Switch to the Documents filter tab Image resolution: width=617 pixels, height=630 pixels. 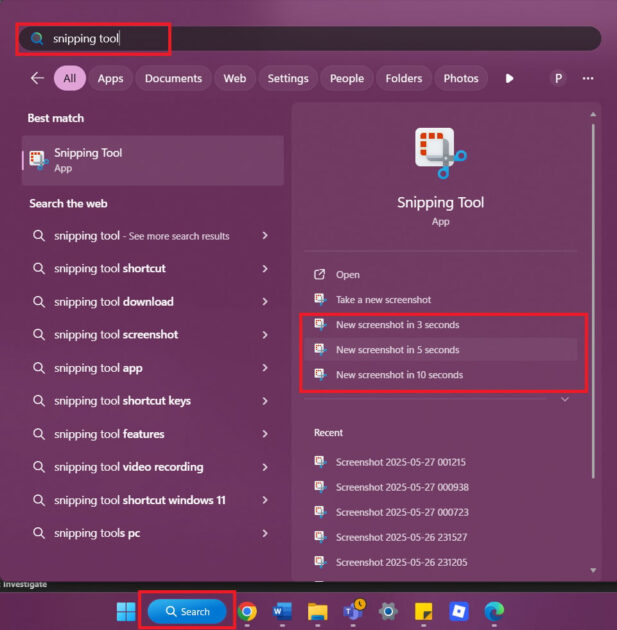click(x=174, y=78)
